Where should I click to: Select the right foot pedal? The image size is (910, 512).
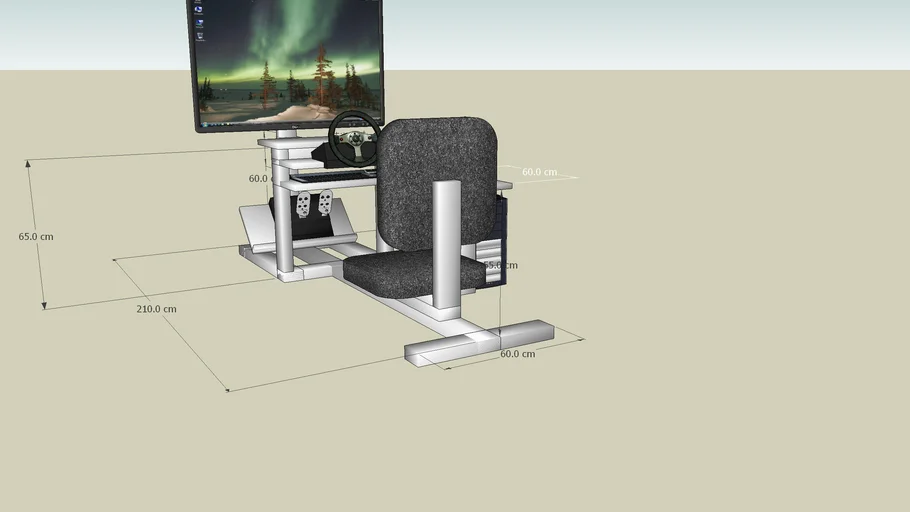click(x=325, y=202)
